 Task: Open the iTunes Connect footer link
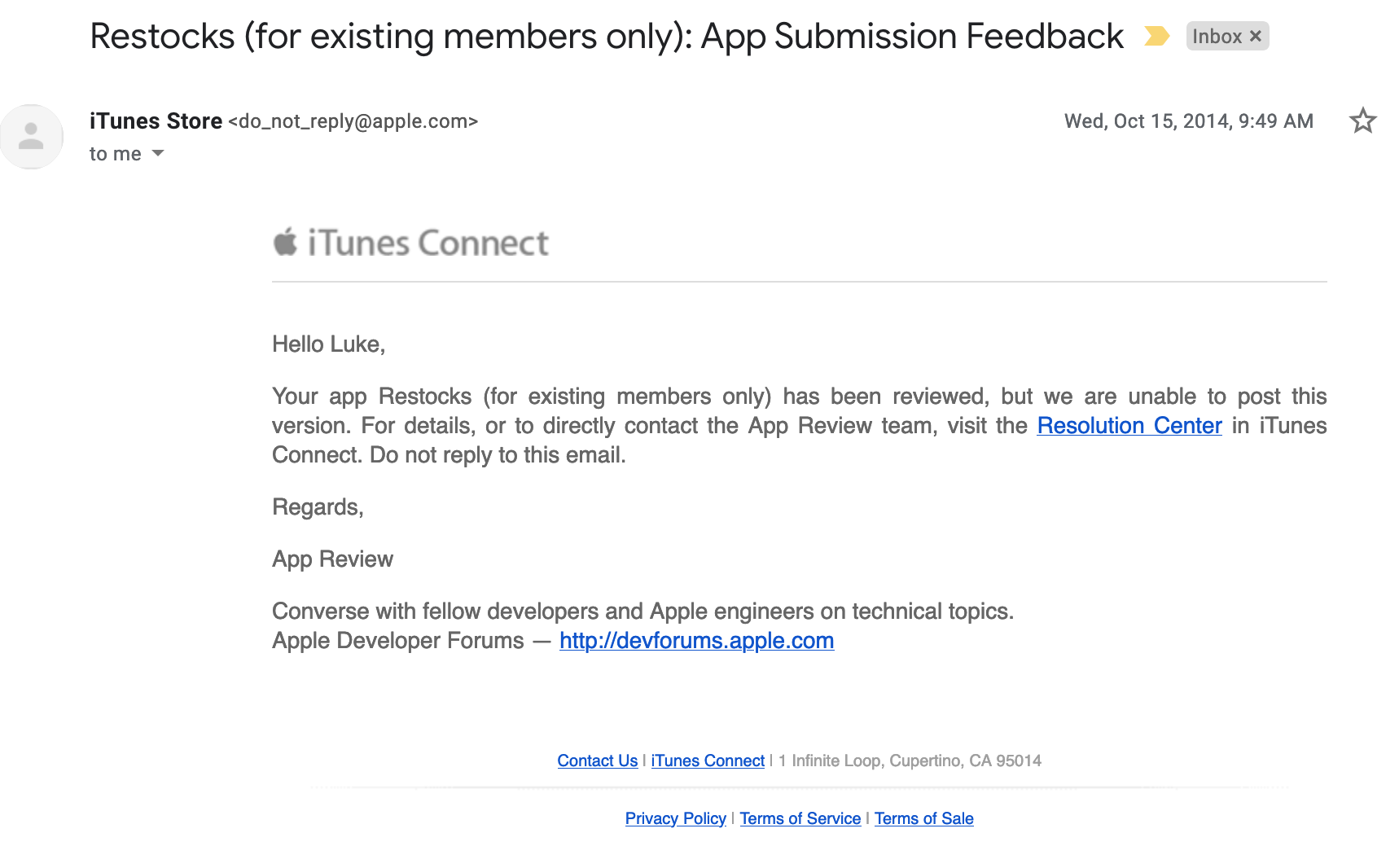coord(708,761)
